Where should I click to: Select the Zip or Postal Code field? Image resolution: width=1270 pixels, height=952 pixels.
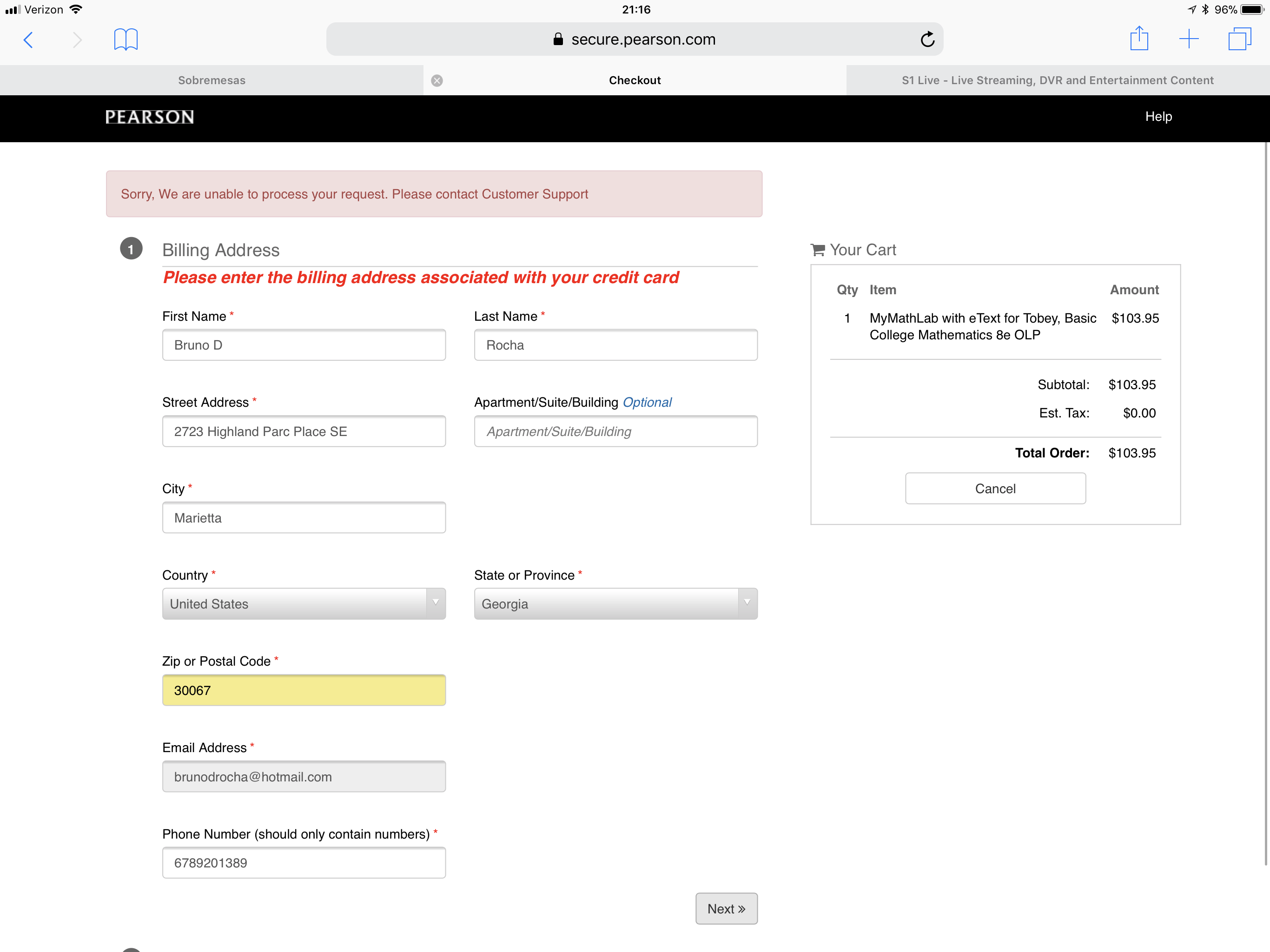pyautogui.click(x=304, y=691)
